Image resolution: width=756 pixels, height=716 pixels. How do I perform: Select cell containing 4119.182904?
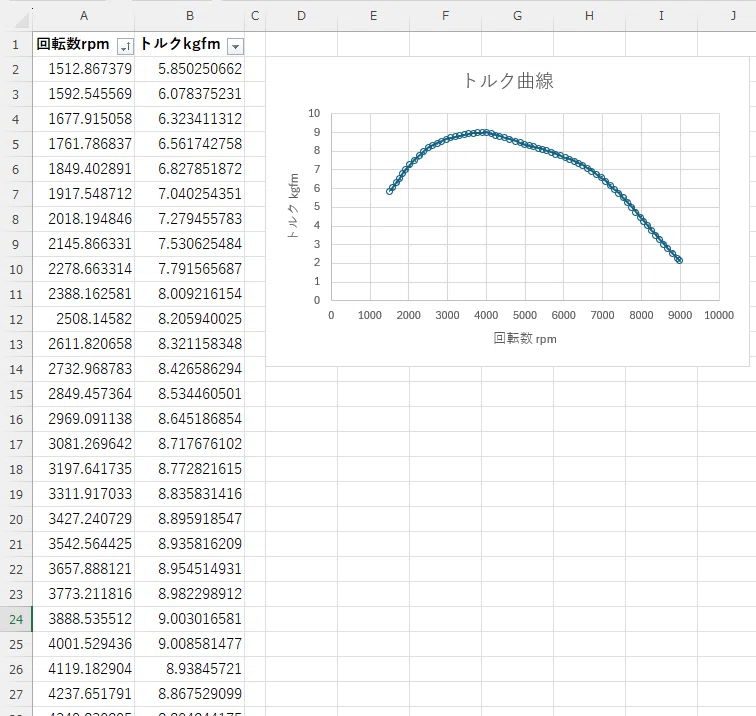pos(84,669)
